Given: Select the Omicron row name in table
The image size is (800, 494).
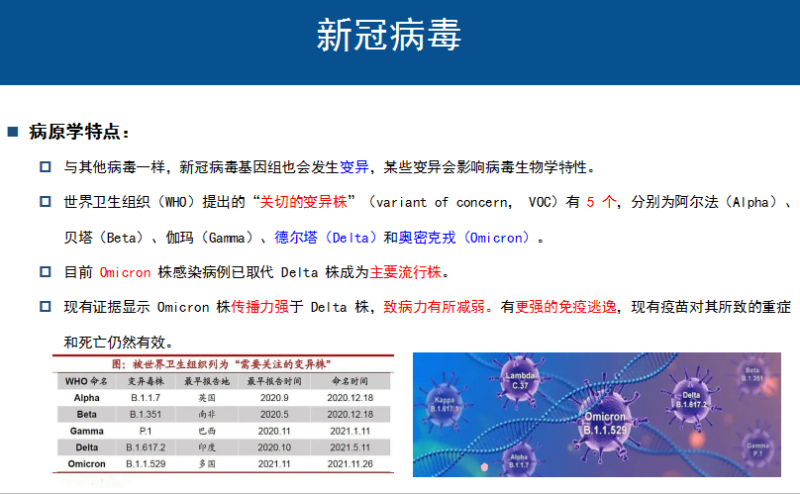Looking at the screenshot, I should [87, 464].
